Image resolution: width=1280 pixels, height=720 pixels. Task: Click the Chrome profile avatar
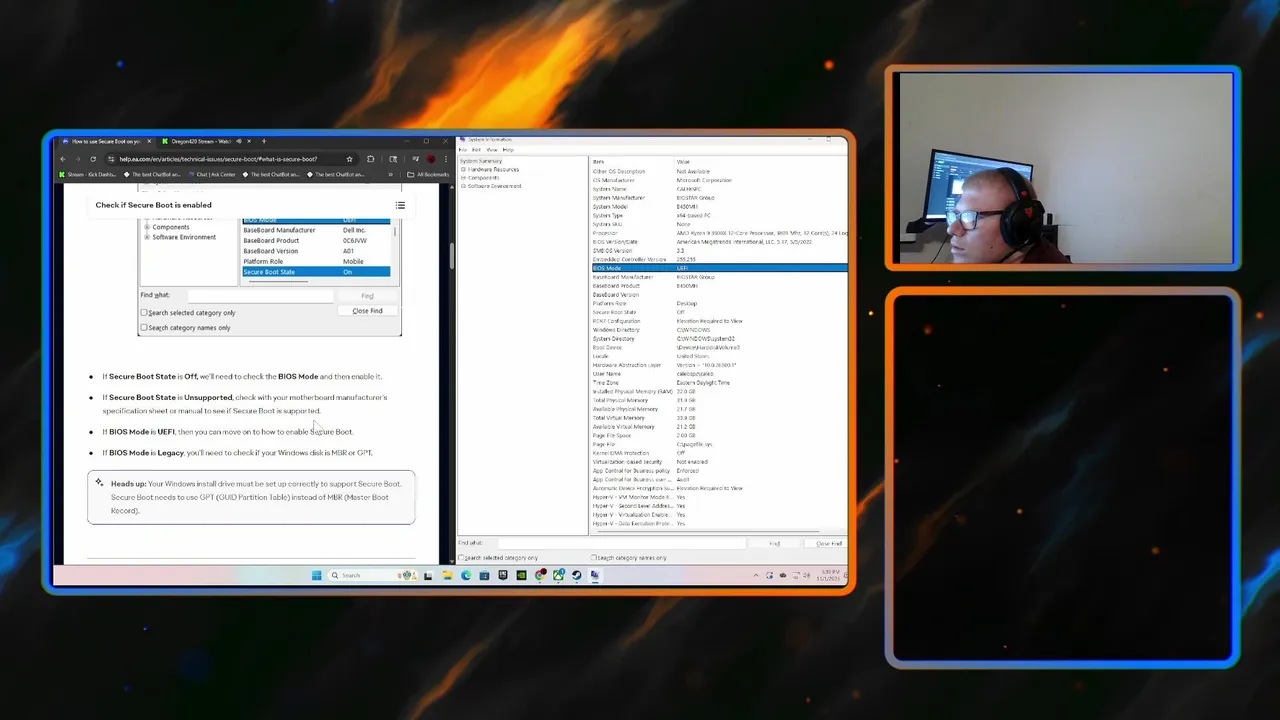pyautogui.click(x=431, y=159)
